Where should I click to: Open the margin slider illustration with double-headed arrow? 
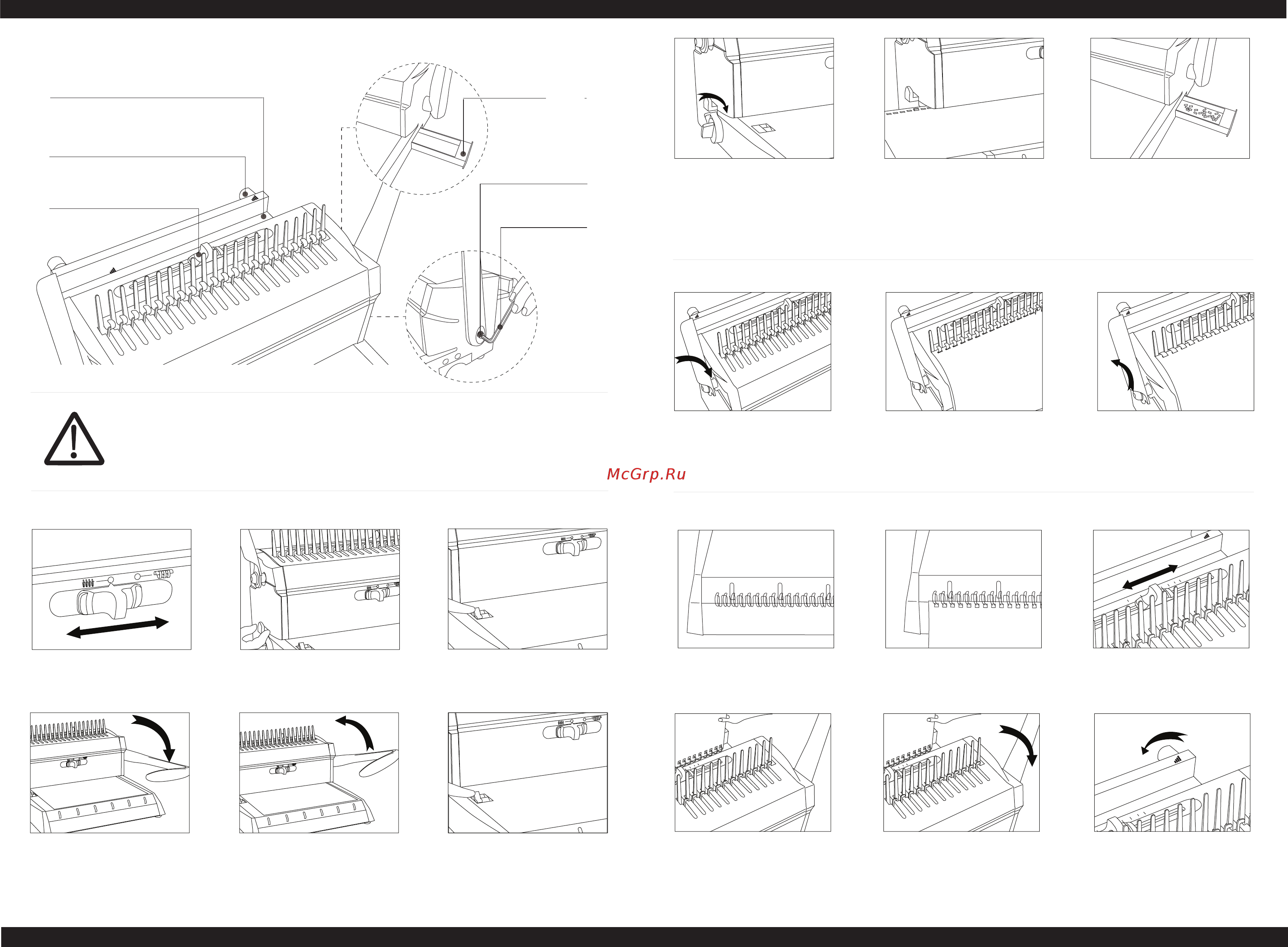[x=111, y=589]
